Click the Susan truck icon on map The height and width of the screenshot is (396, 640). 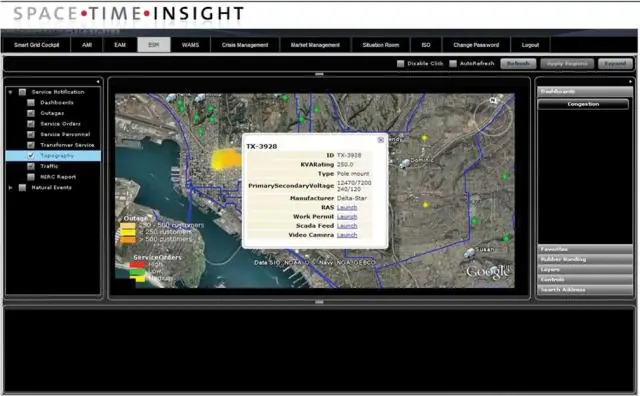(x=470, y=253)
